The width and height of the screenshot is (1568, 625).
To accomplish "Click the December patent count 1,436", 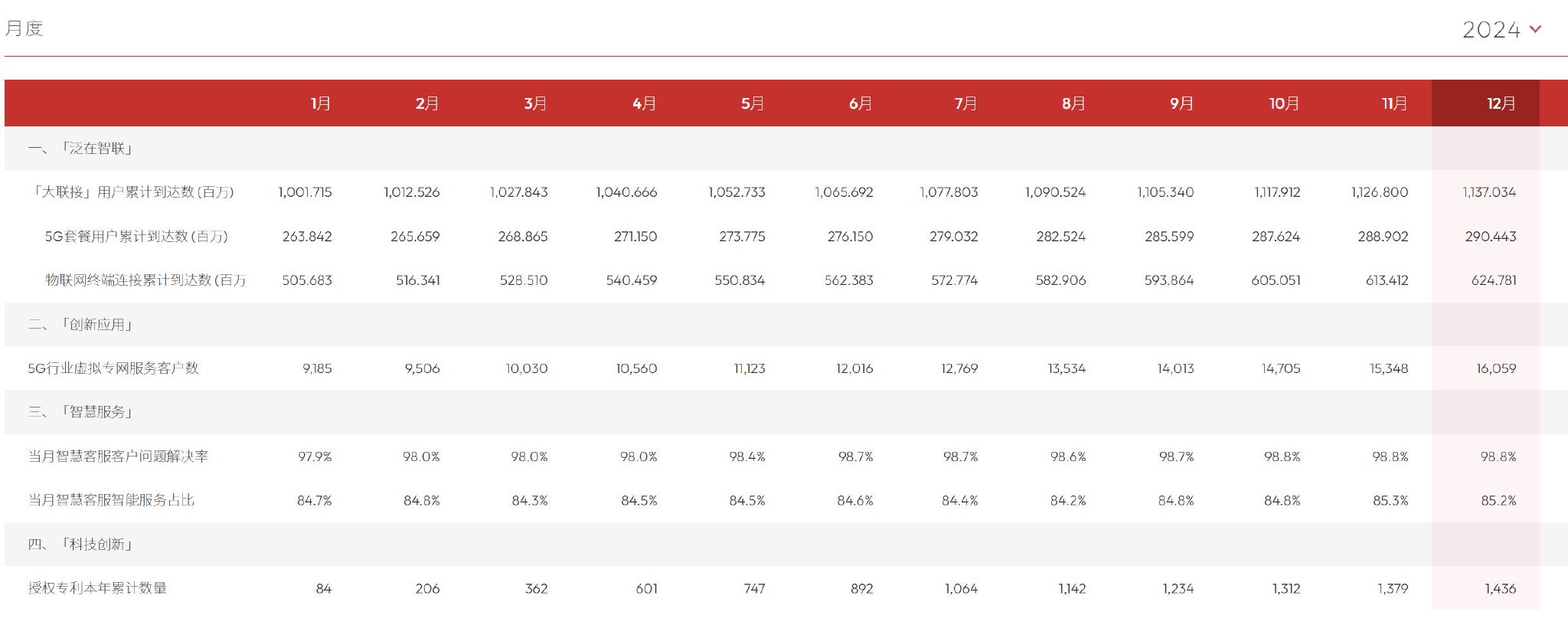I will [1500, 588].
